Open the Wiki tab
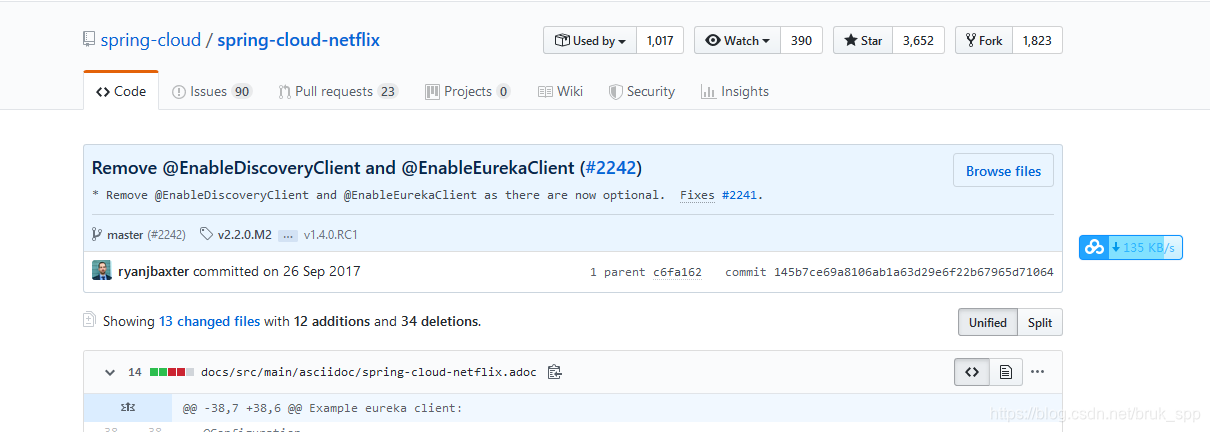Image resolution: width=1210 pixels, height=432 pixels. [x=560, y=91]
